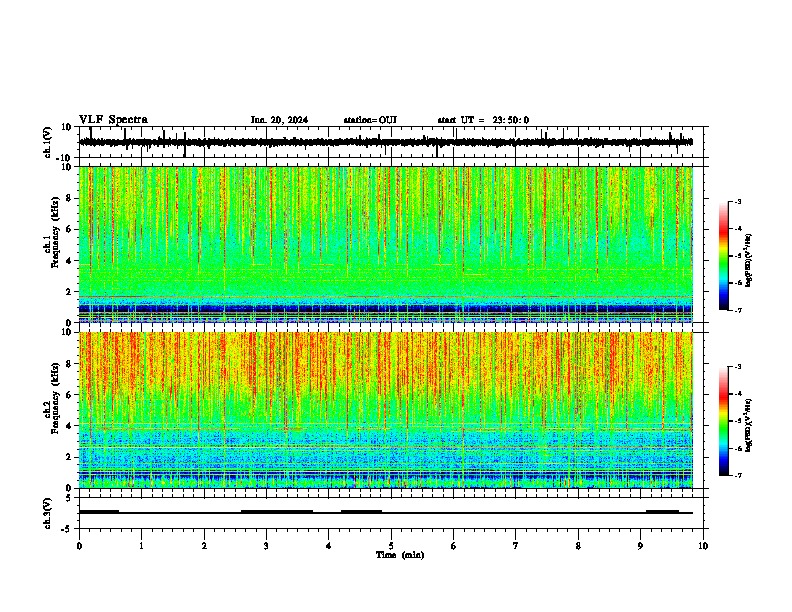Click inside the ch.1 spectrogram panel
This screenshot has height=612, width=792.
pyautogui.click(x=386, y=244)
